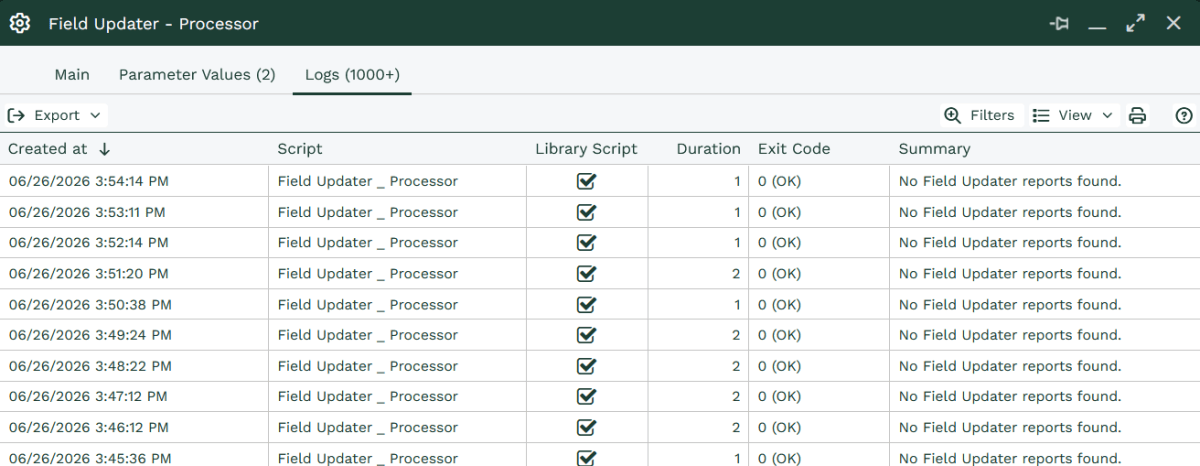This screenshot has width=1200, height=466.
Task: Select the log dated 06/26/2026 3:54:14 PM
Action: click(88, 182)
